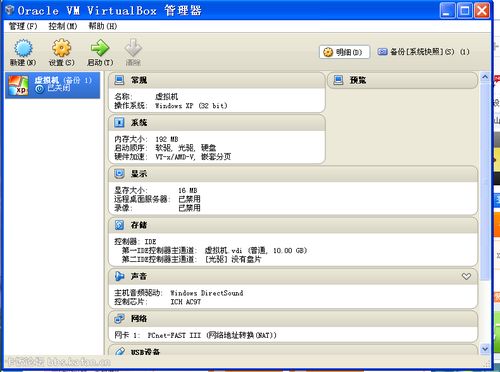Screen dimensions: 500x372
Task: Start the VM with the 启动 green arrow
Action: click(x=100, y=48)
